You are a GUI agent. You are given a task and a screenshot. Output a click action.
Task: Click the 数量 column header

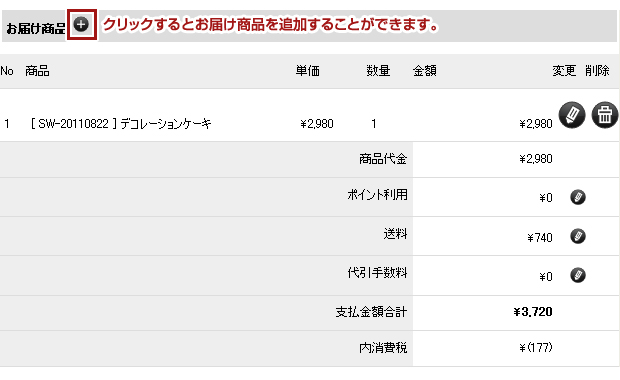coord(378,71)
